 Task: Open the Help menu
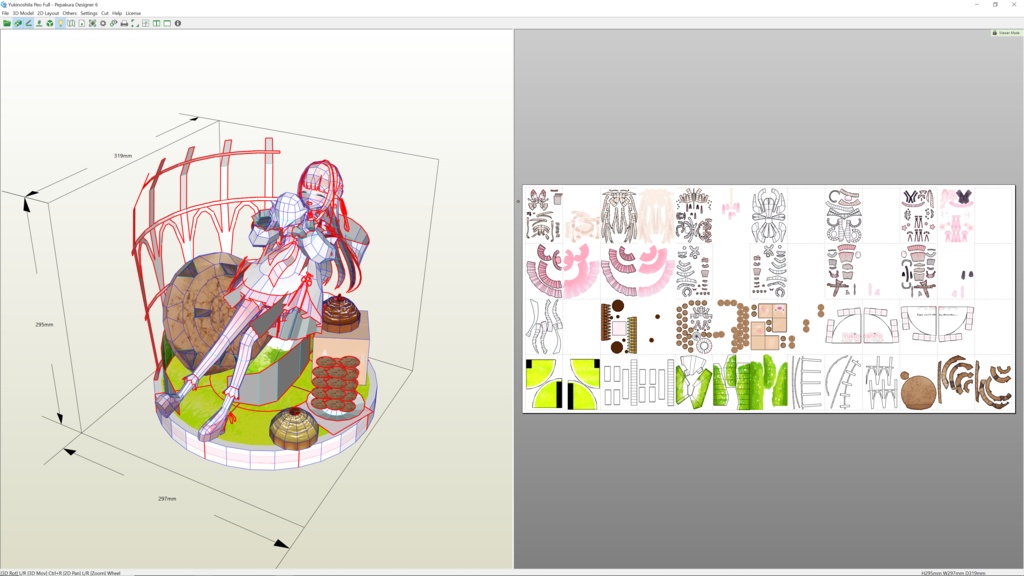117,13
